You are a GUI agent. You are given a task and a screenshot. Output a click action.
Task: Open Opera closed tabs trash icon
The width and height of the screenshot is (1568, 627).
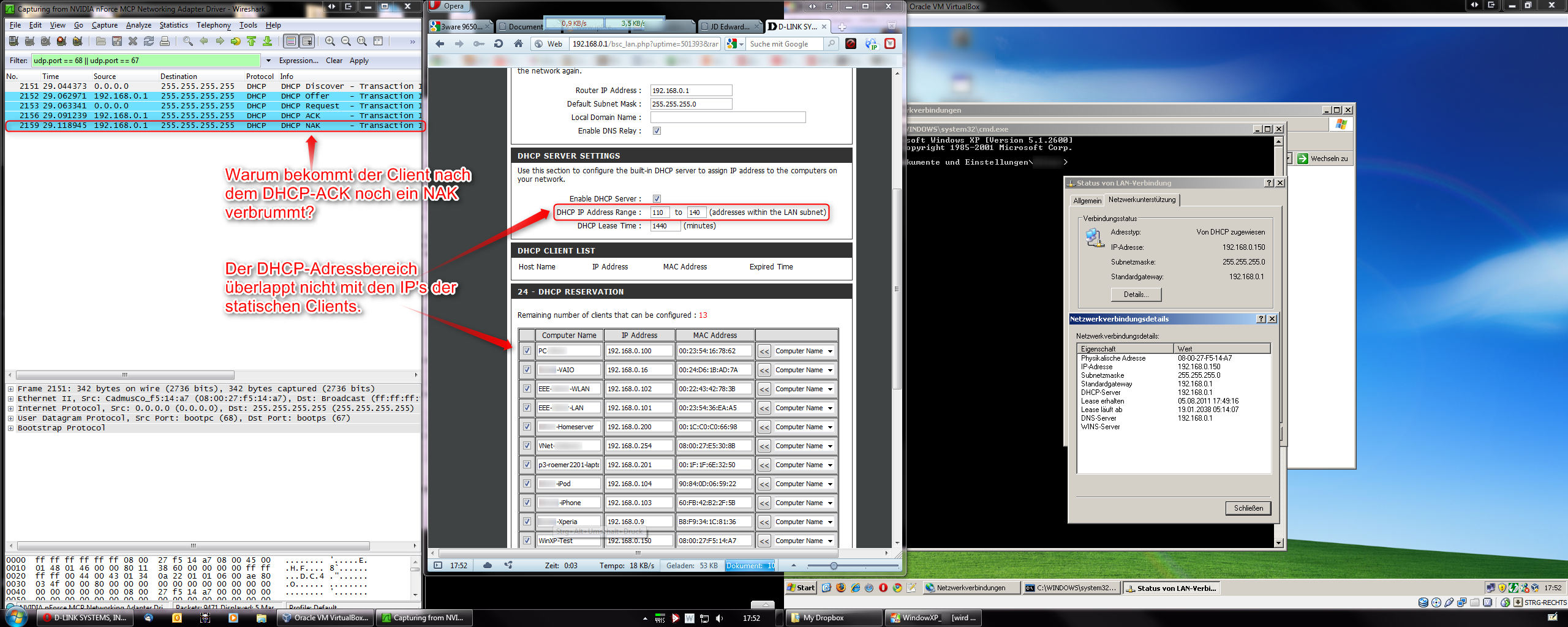pos(892,26)
